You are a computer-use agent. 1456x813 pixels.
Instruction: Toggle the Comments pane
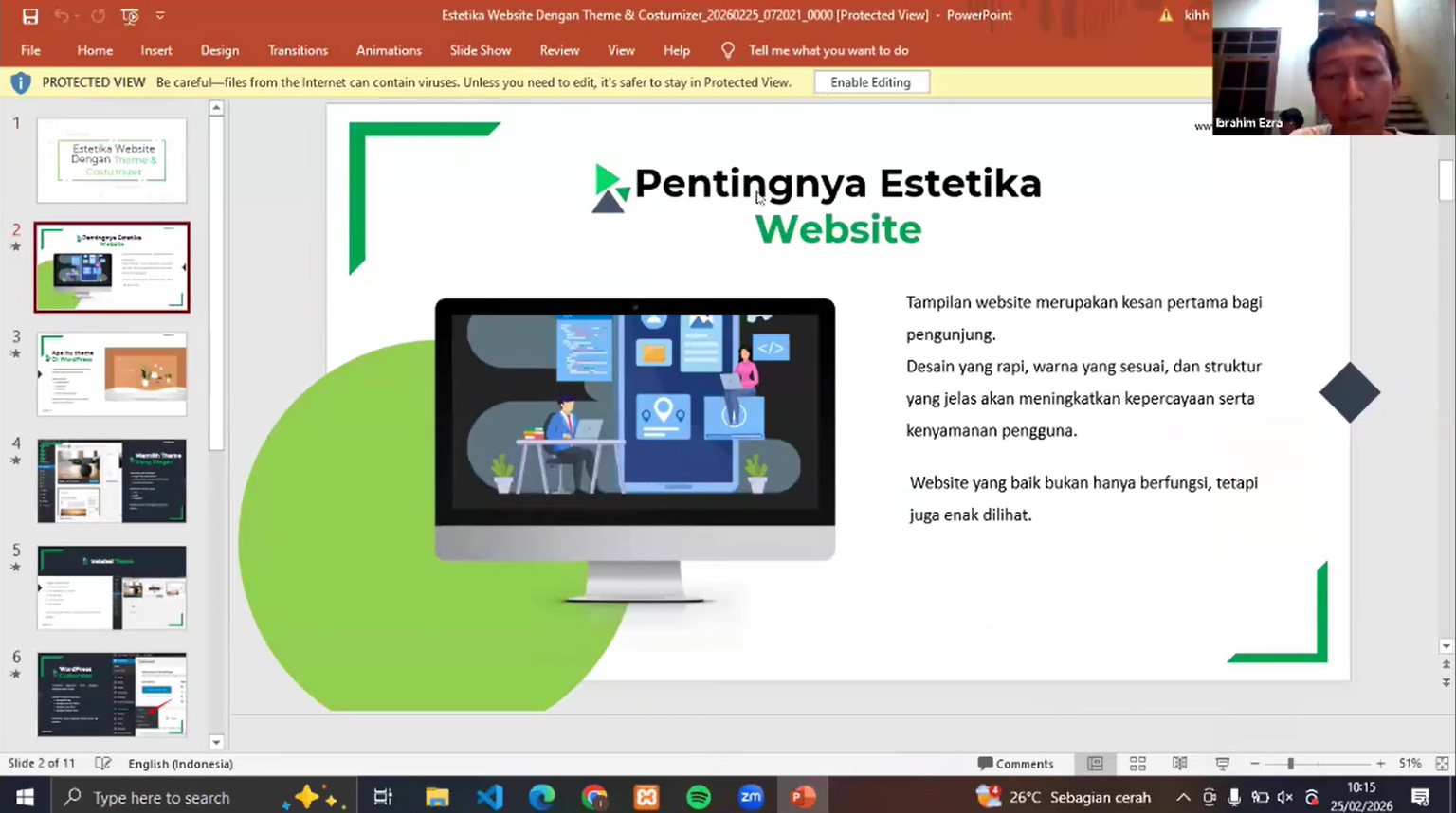[x=1015, y=764]
